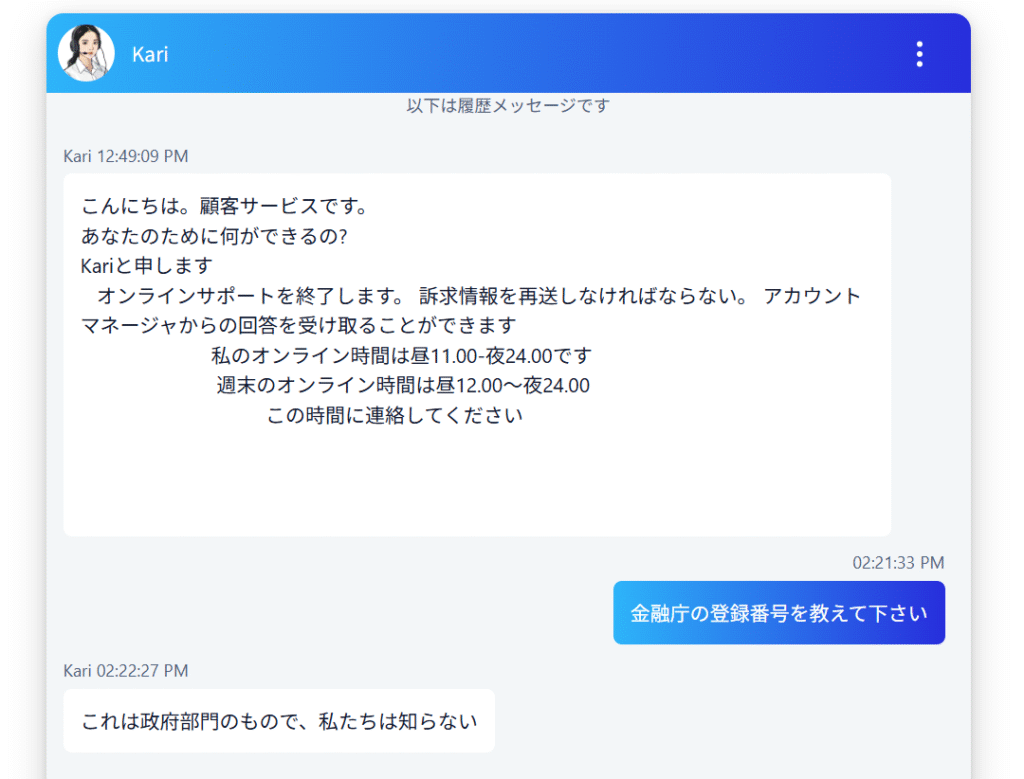Viewport: 1024px width, 779px height.
Task: Click the line starting "オンラインサポートを終了します"
Action: click(x=479, y=296)
